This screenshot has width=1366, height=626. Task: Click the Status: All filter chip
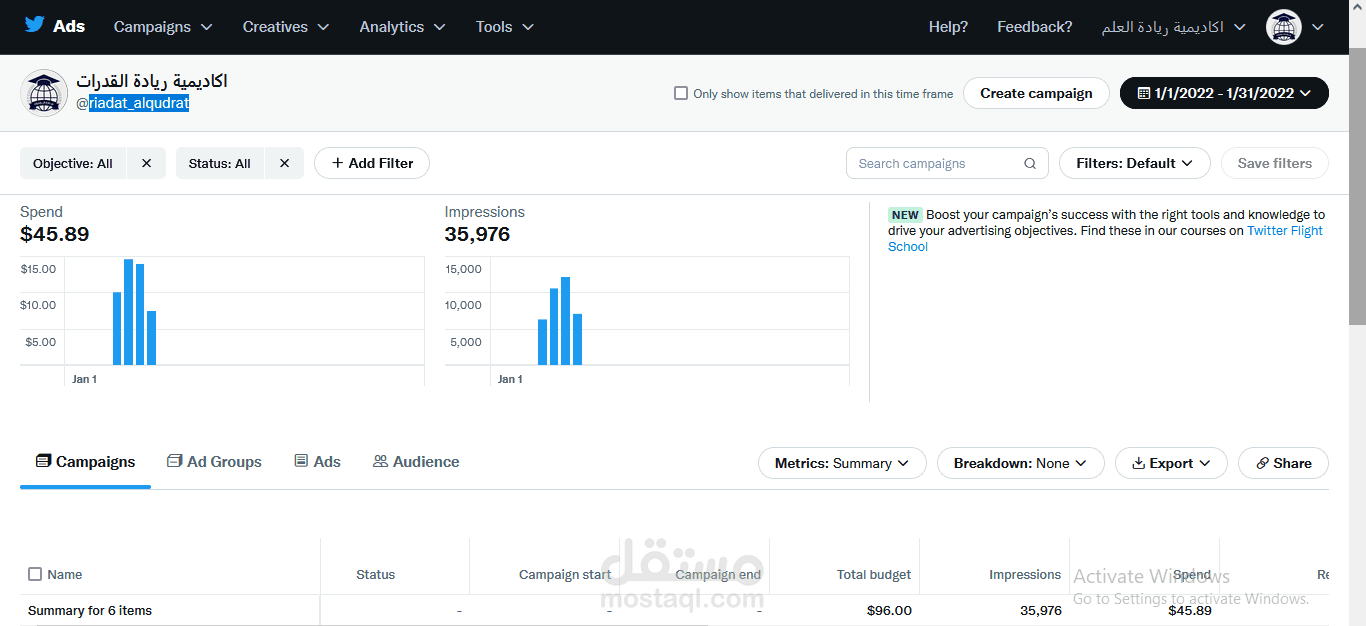click(x=220, y=163)
